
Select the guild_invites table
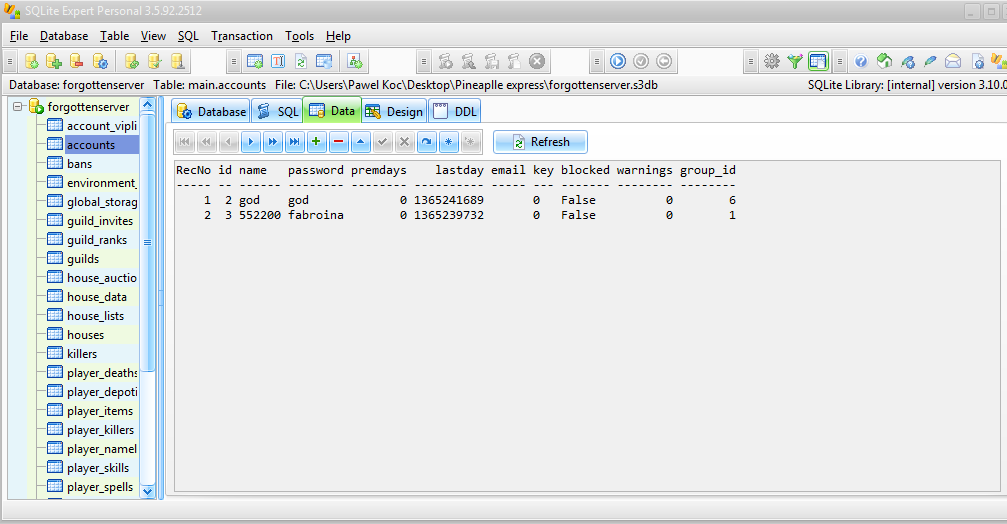click(x=100, y=221)
